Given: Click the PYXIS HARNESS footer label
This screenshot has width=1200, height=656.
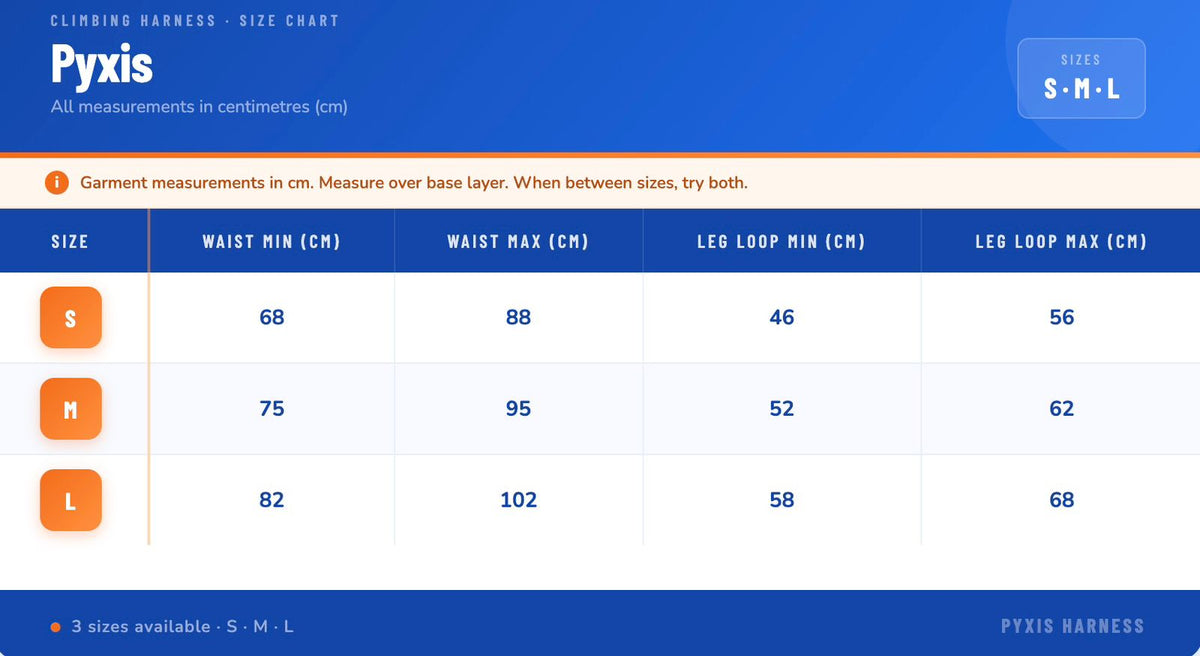Looking at the screenshot, I should pyautogui.click(x=1072, y=627).
